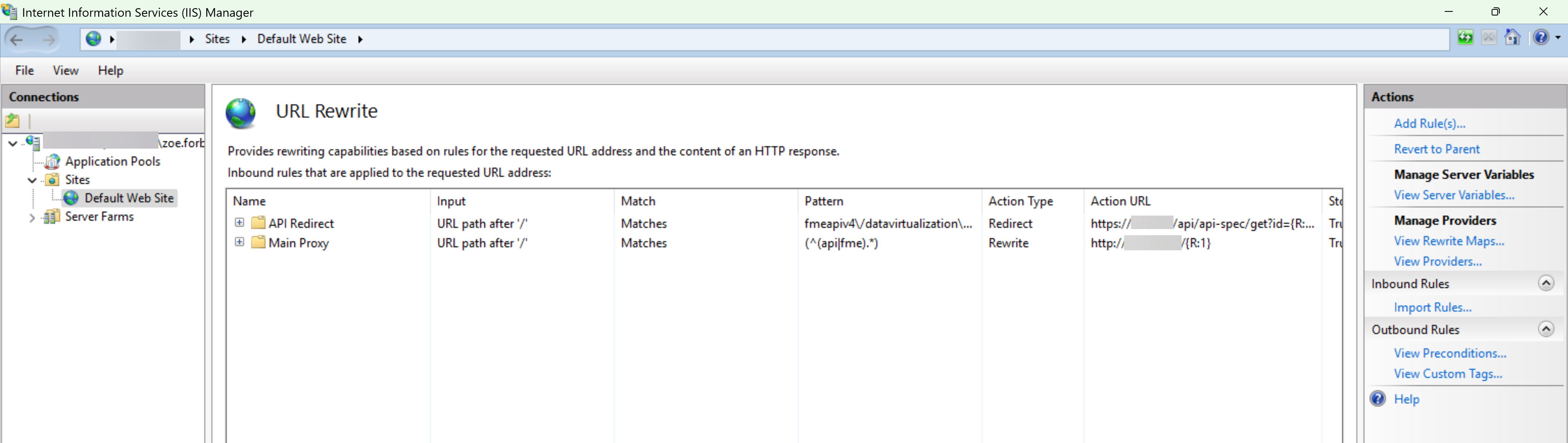1568x443 pixels.
Task: Restore down the IIS Manager window
Action: [x=1496, y=11]
